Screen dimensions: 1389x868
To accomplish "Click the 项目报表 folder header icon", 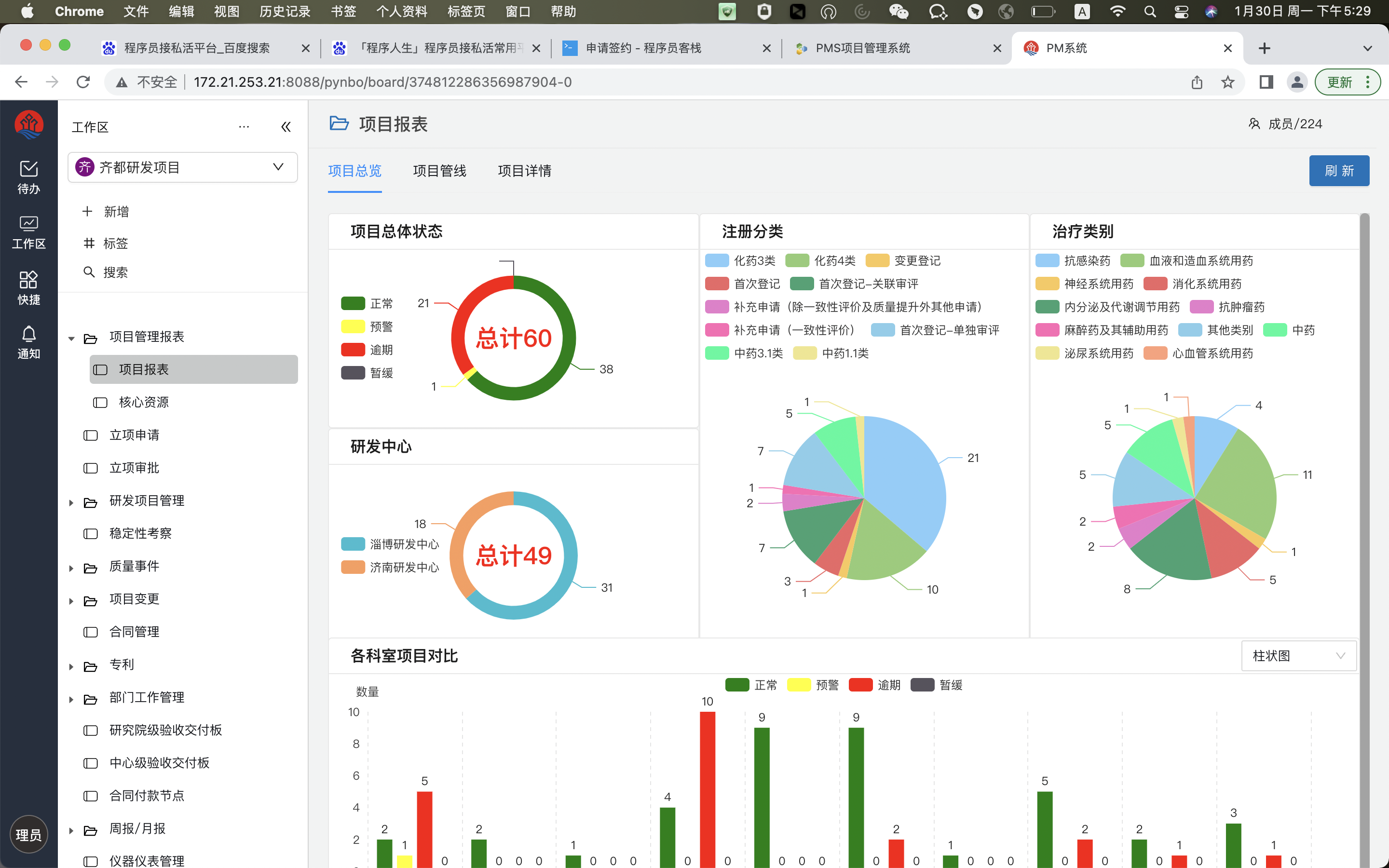I will [339, 123].
